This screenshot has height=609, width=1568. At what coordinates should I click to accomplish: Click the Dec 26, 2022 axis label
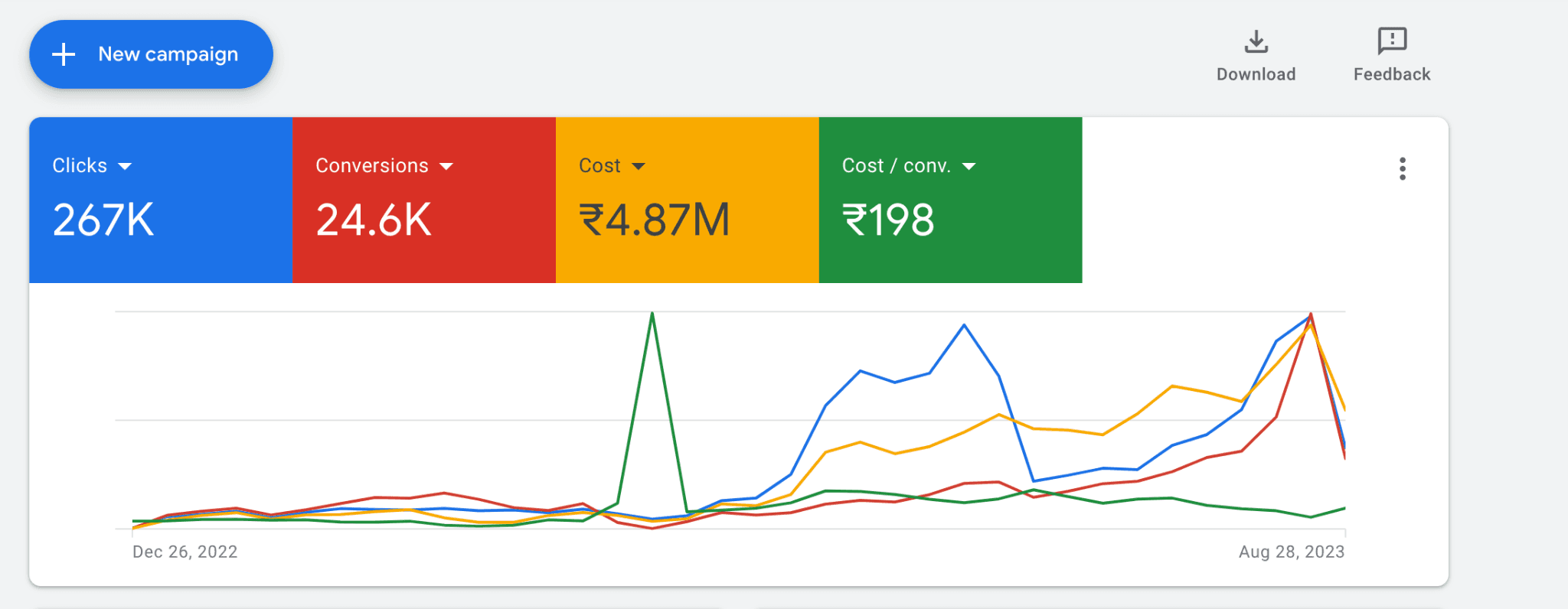(x=185, y=552)
